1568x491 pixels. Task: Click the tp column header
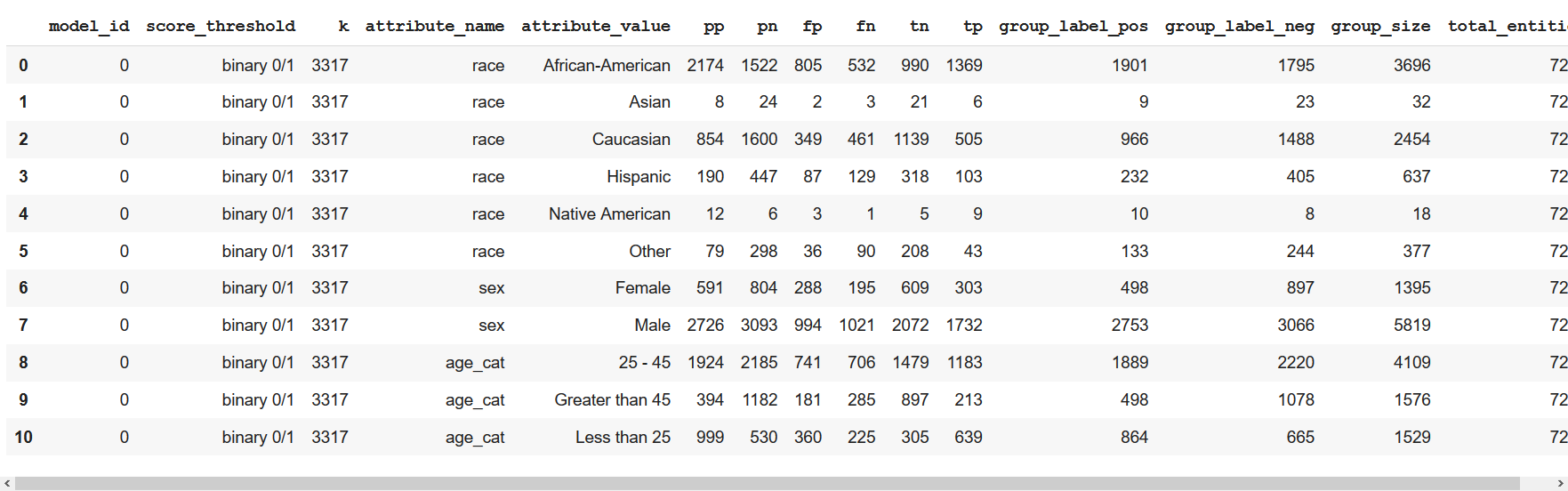click(973, 27)
